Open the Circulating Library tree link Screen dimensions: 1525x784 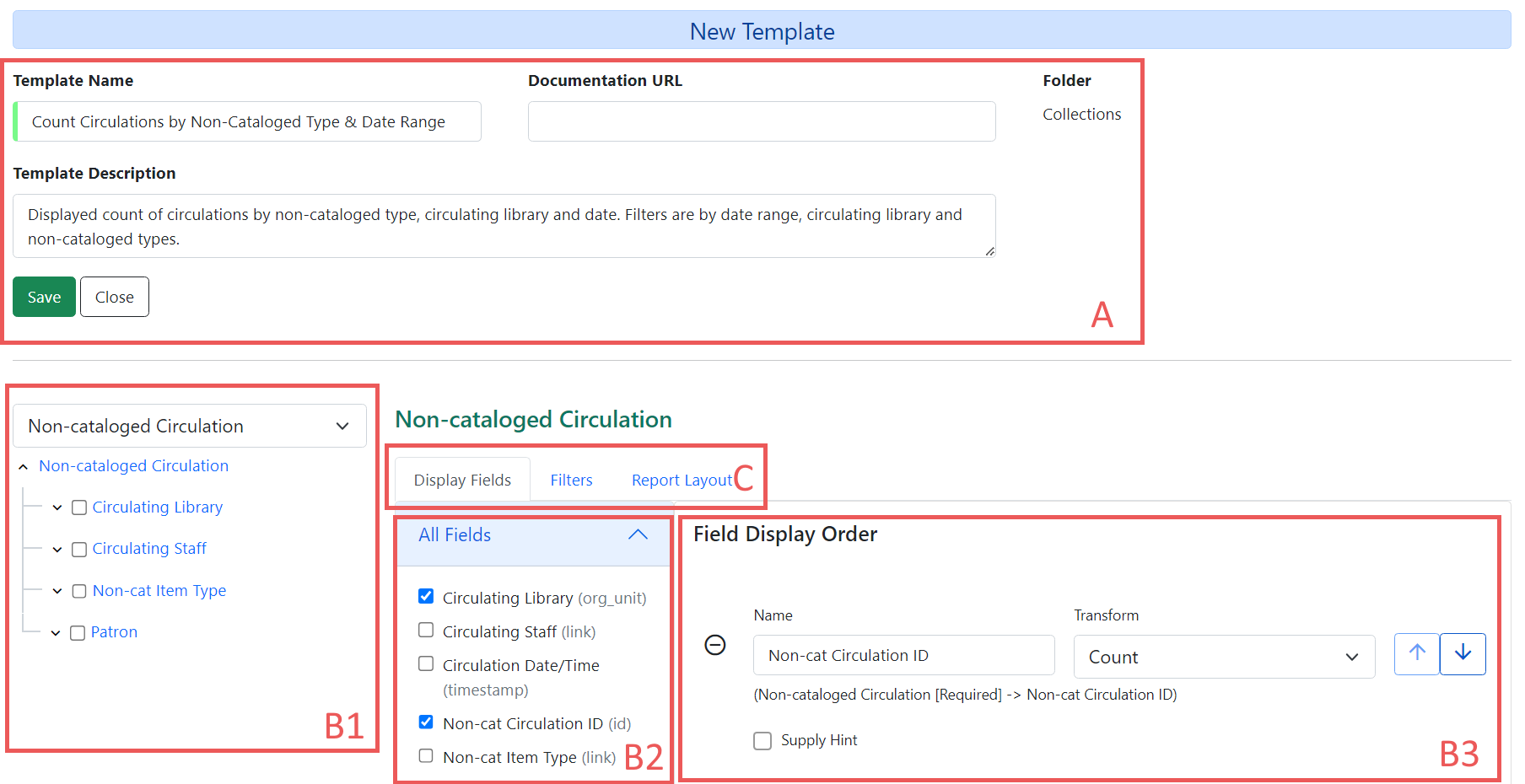click(x=157, y=507)
